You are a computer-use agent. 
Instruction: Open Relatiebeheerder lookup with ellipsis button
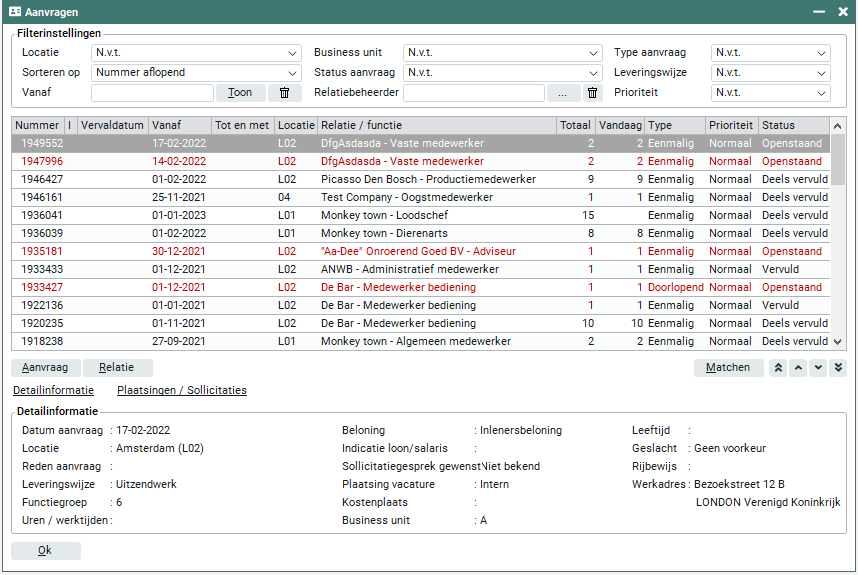(563, 93)
